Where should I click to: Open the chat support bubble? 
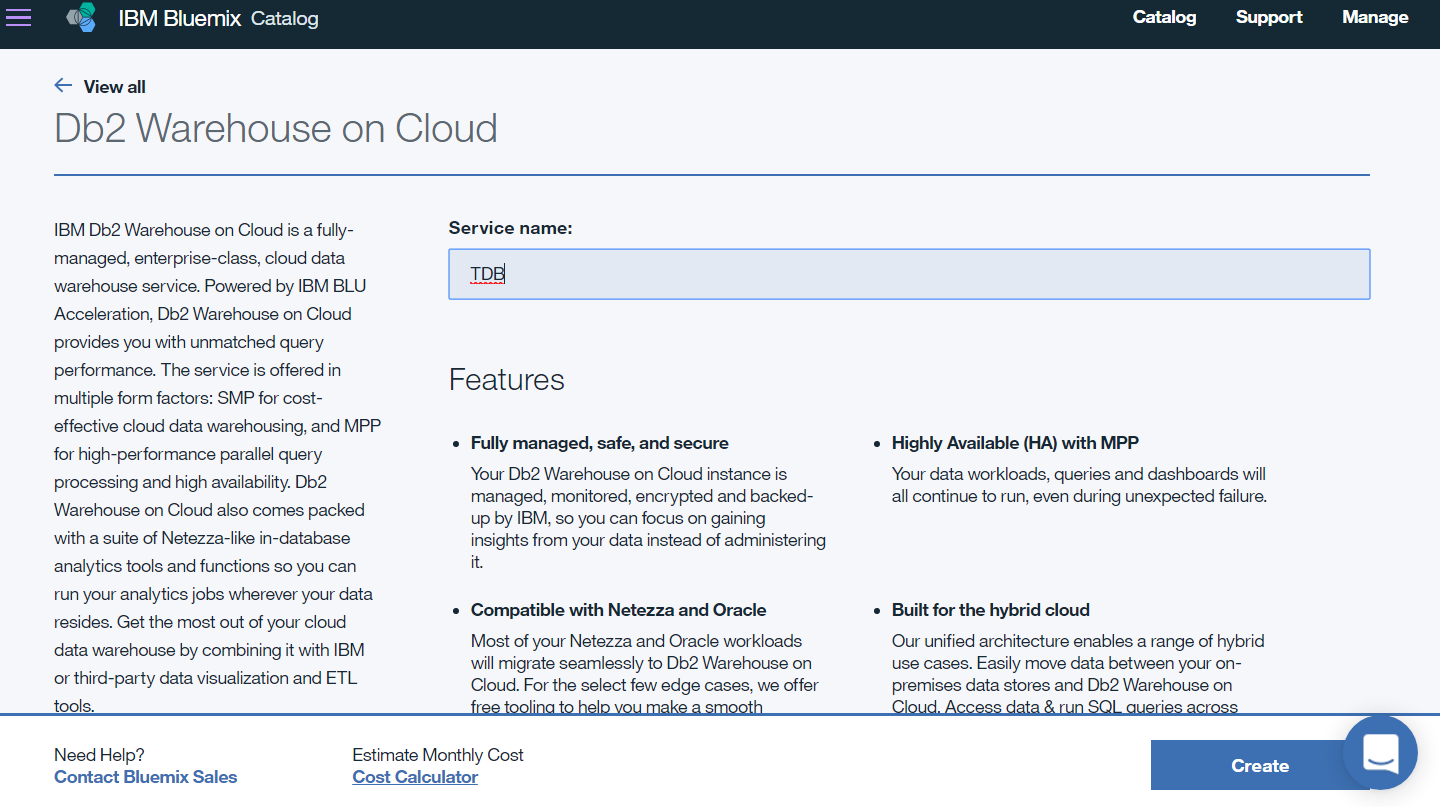click(1380, 753)
